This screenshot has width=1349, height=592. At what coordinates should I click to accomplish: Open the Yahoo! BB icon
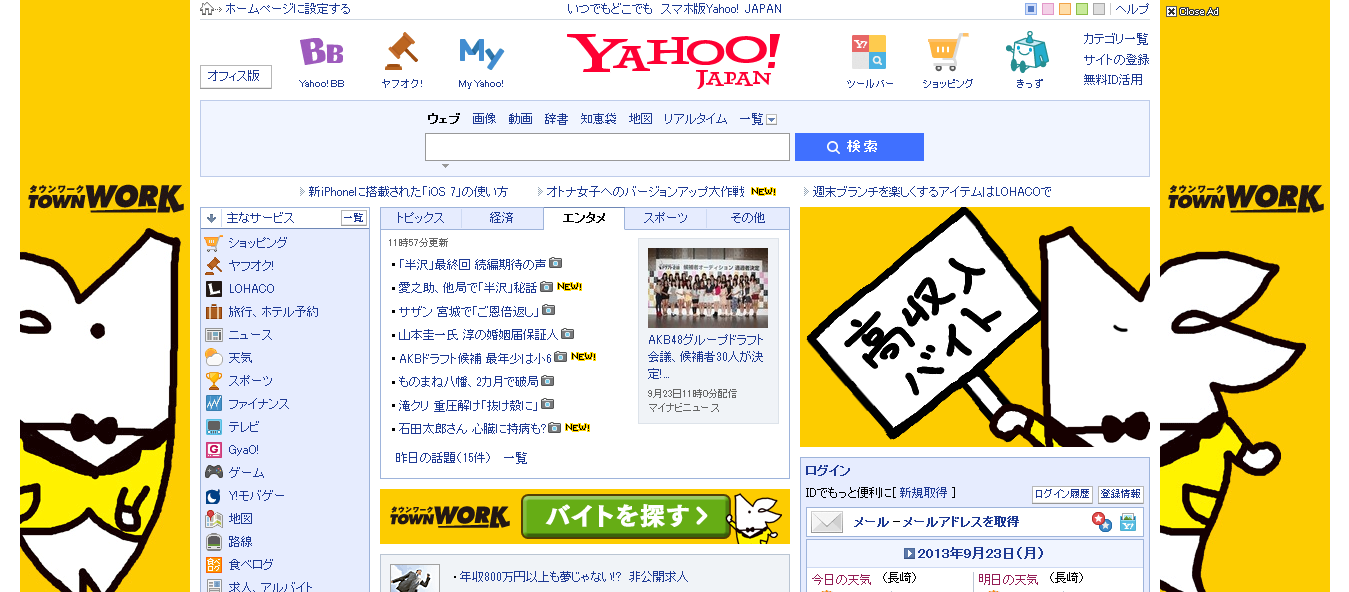point(321,52)
